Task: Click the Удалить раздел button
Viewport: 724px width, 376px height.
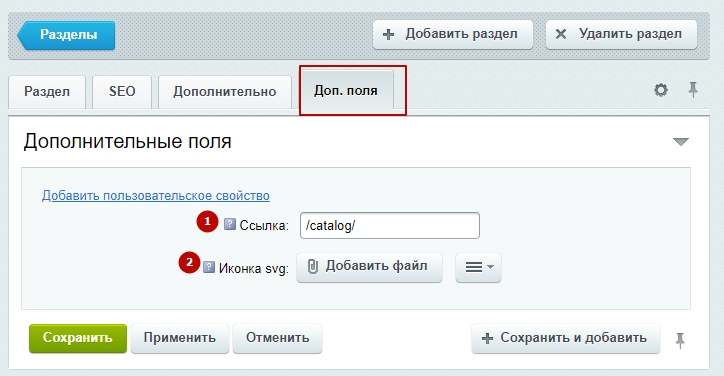Action: tap(621, 34)
